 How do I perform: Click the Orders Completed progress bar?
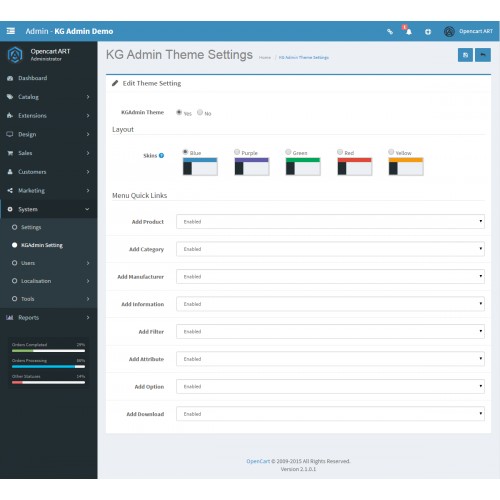(48, 351)
